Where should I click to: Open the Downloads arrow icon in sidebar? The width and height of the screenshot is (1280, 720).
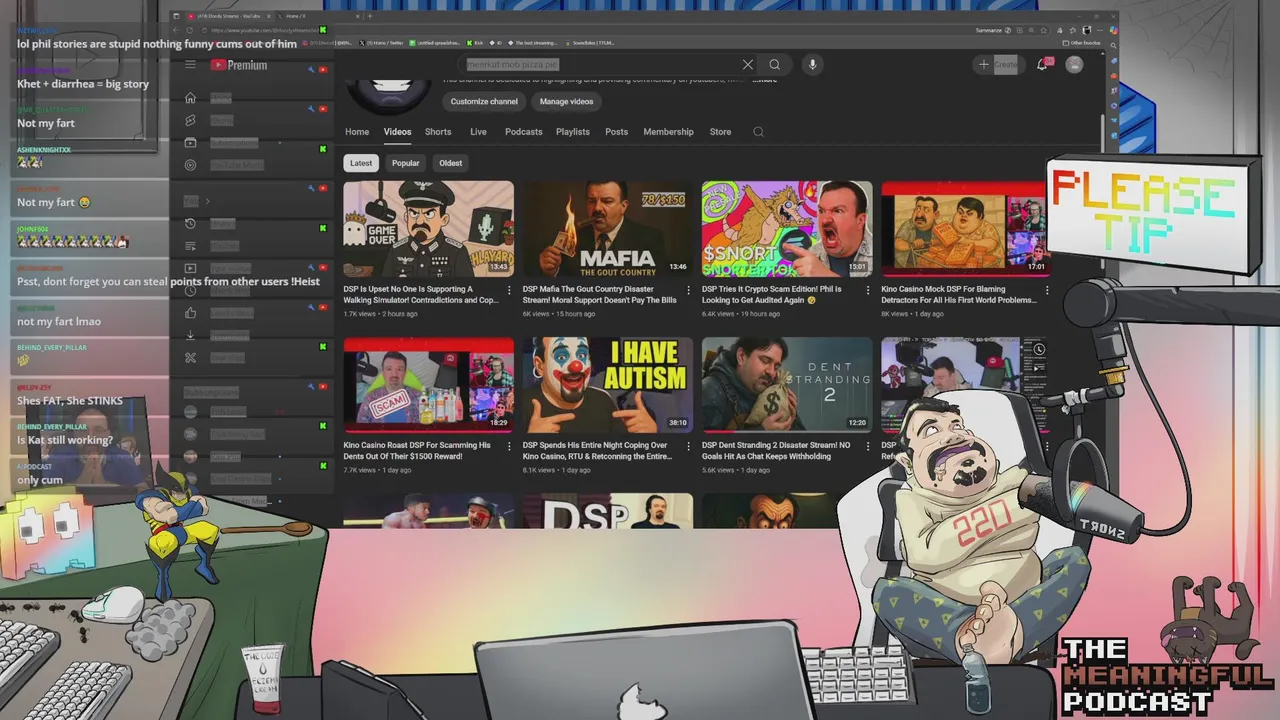(x=190, y=335)
